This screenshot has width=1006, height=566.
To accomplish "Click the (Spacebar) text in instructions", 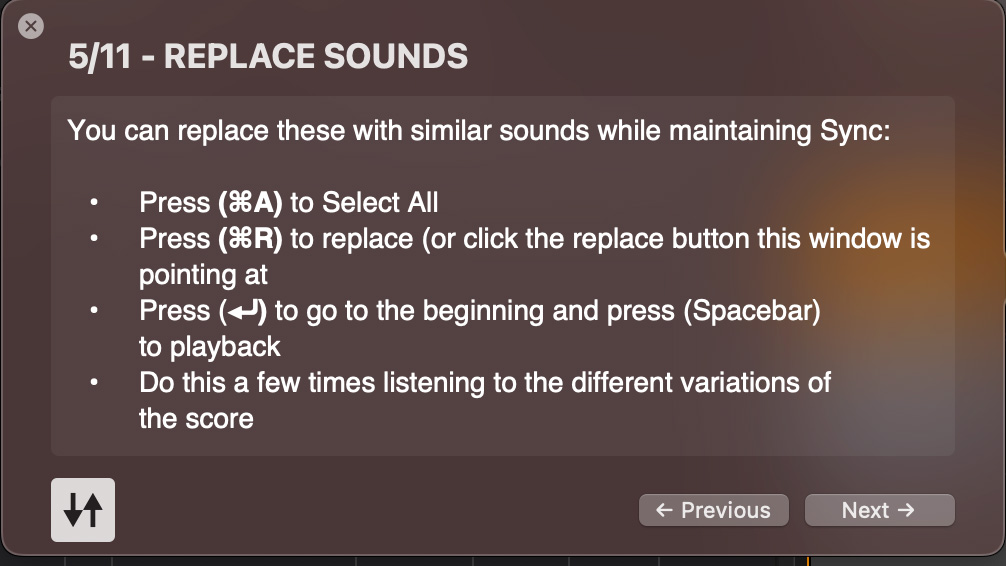I will 752,311.
